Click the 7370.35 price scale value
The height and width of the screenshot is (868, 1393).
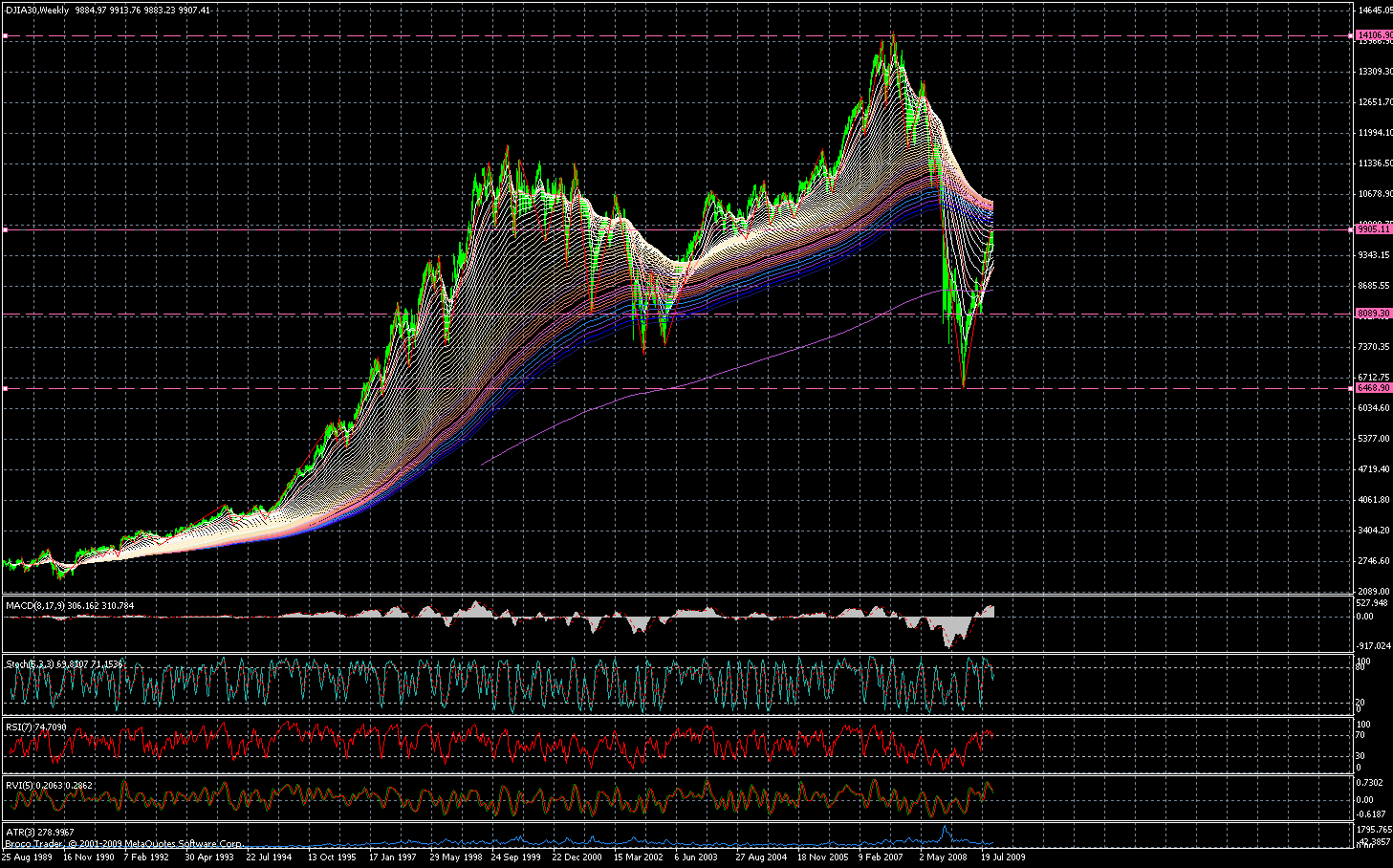tap(1375, 346)
